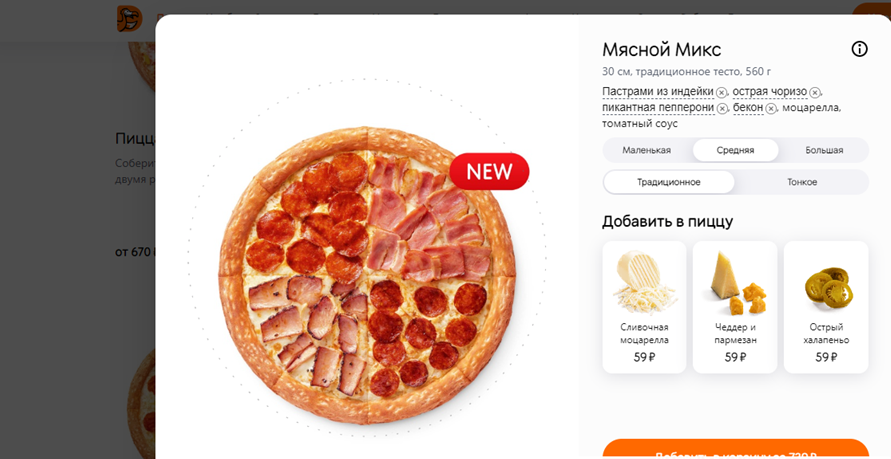Add Чеддер и пармезан topping
Image resolution: width=891 pixels, height=459 pixels.
(x=735, y=307)
